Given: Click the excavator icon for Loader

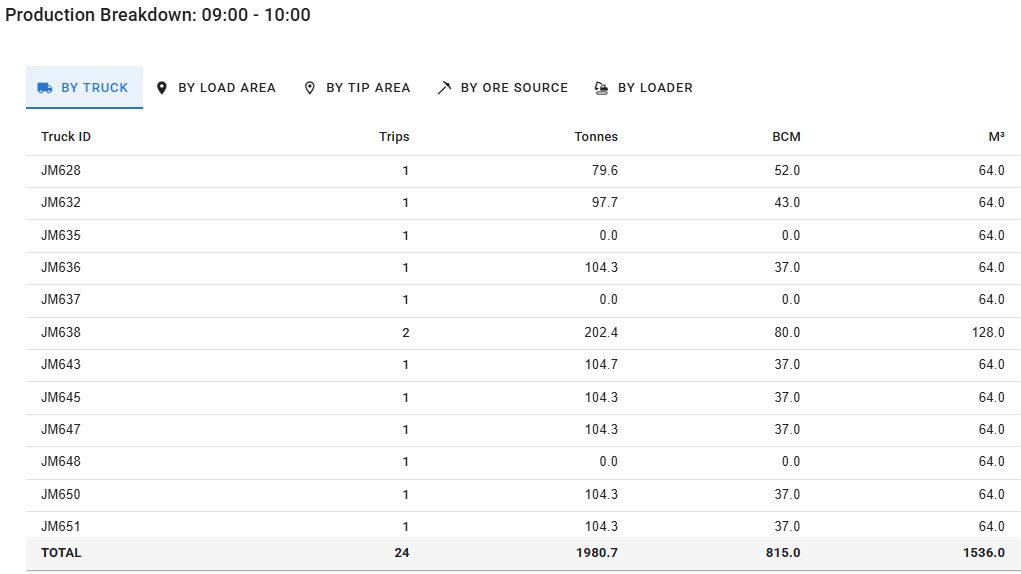Looking at the screenshot, I should click(x=601, y=88).
